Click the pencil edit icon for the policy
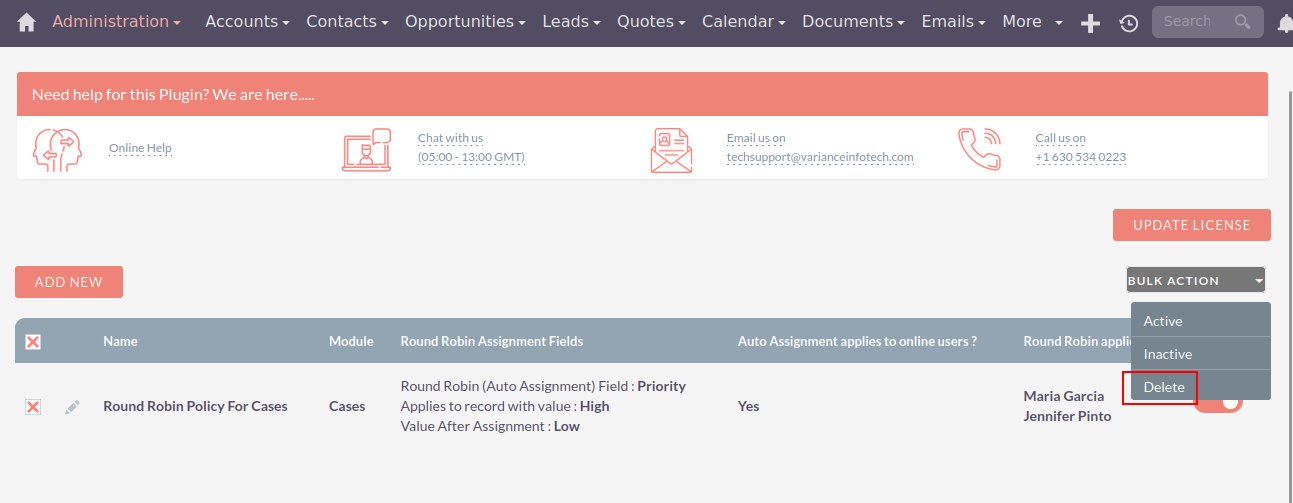The height and width of the screenshot is (503, 1293). pos(72,407)
